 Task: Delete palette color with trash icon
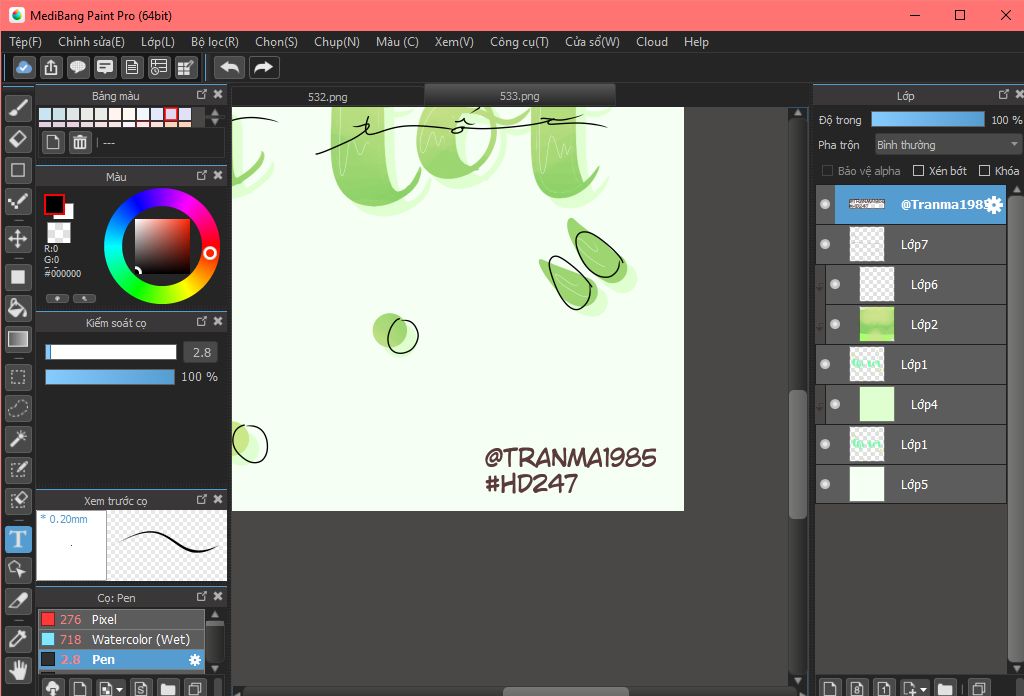[x=80, y=142]
